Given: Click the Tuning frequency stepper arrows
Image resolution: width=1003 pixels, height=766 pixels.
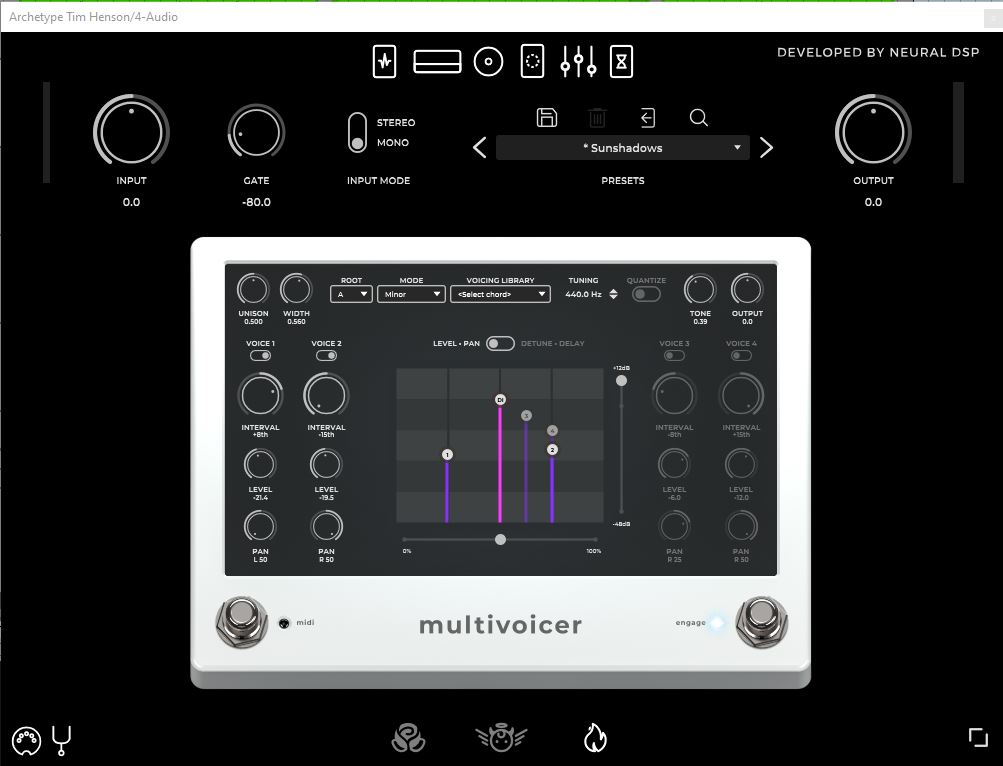Looking at the screenshot, I should (x=613, y=294).
